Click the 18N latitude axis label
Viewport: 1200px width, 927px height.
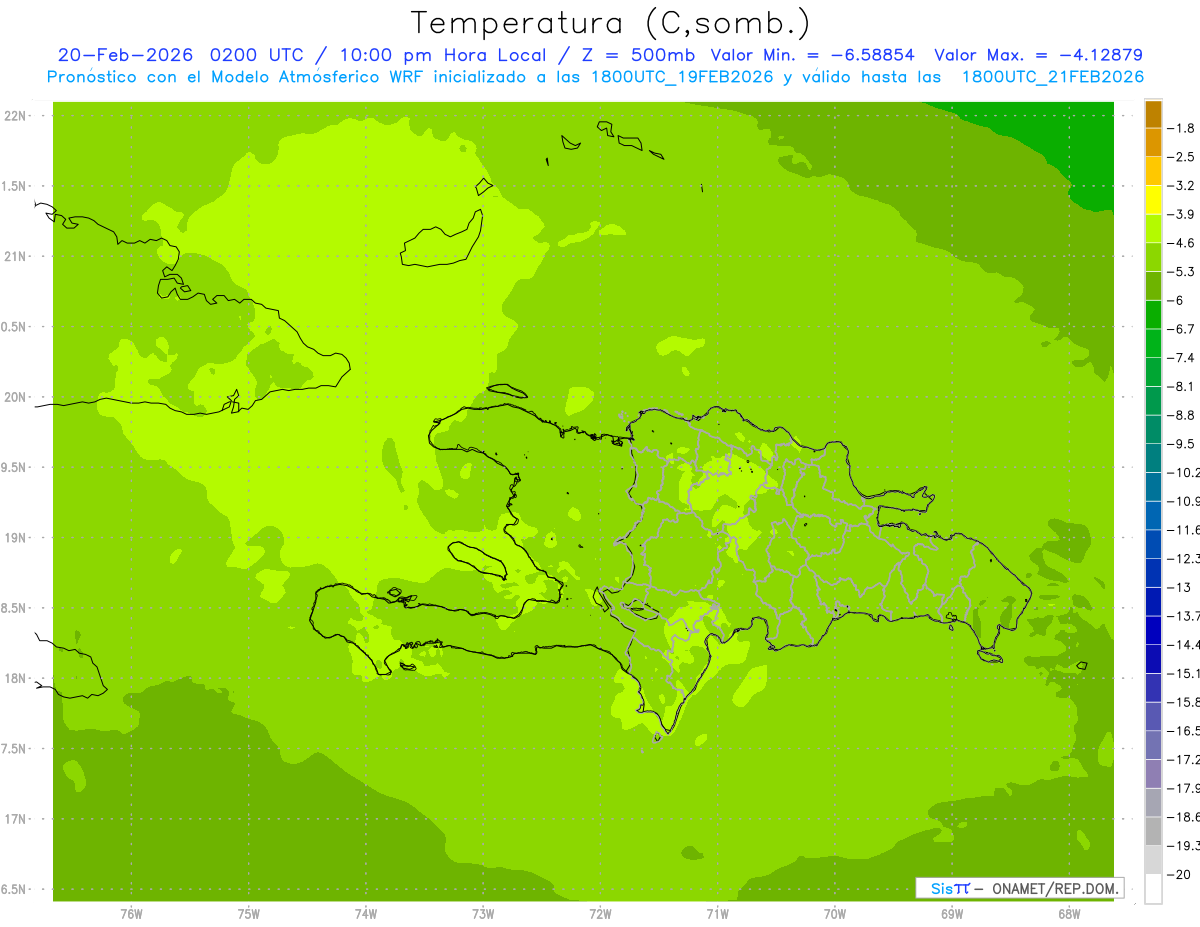click(15, 679)
